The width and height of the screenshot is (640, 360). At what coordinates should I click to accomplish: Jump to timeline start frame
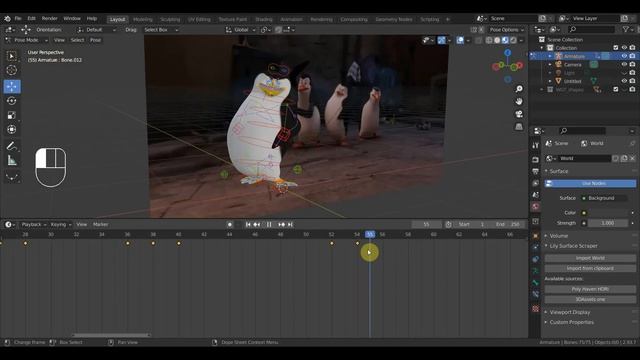pos(248,224)
